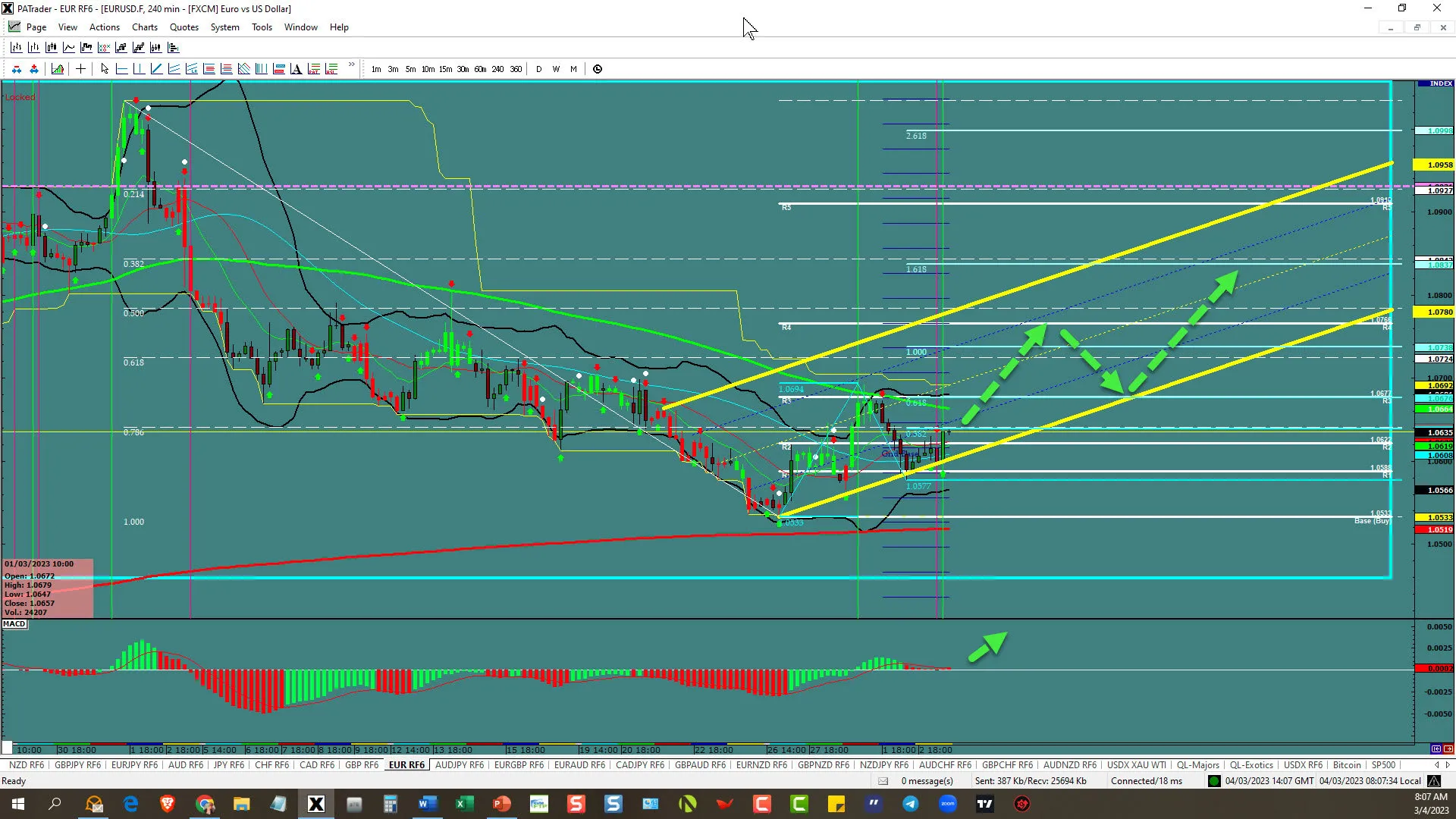Select the horizontal line drawing tool
The image size is (1456, 819).
[x=121, y=69]
